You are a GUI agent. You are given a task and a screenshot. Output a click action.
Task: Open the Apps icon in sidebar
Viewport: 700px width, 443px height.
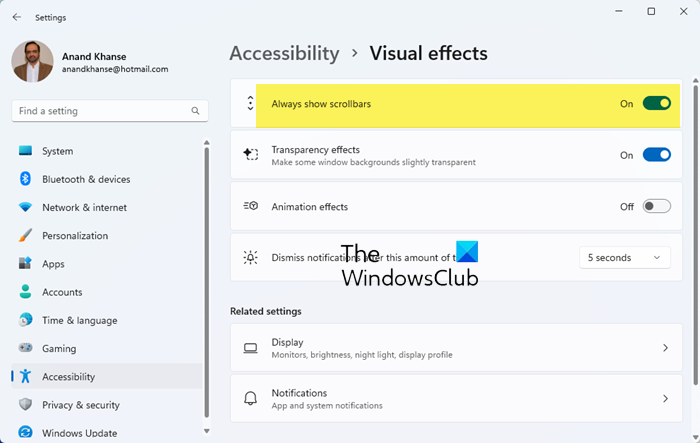point(25,264)
